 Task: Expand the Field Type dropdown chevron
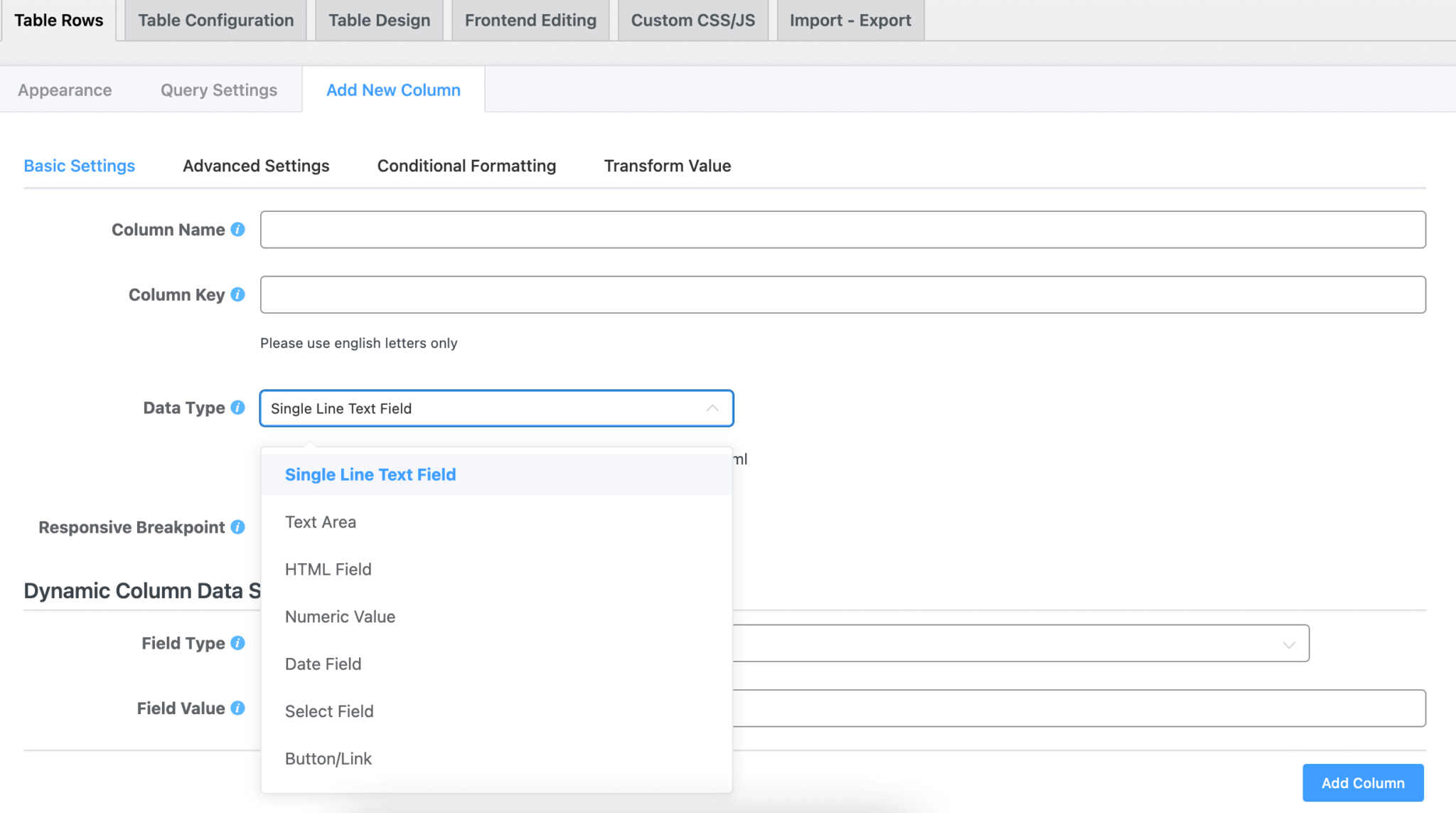click(1288, 644)
